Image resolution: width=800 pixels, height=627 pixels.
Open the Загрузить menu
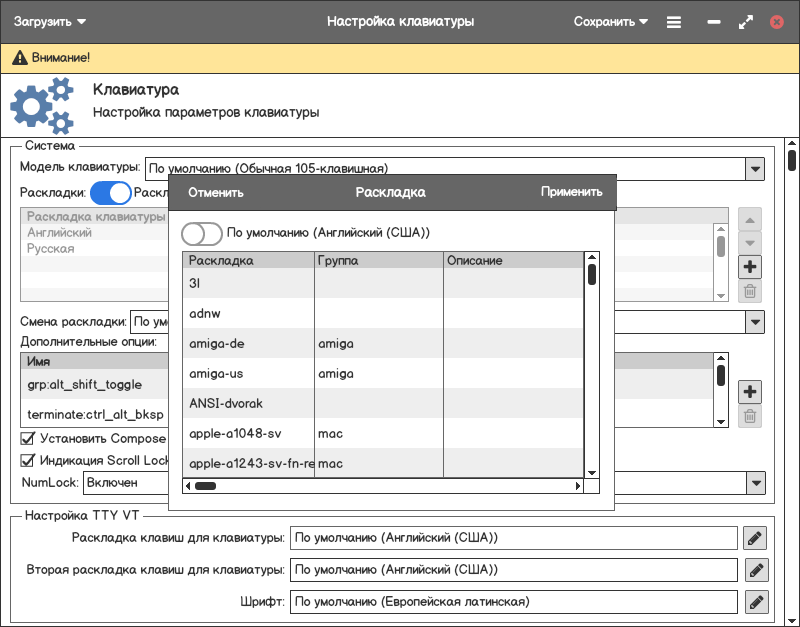pos(50,21)
